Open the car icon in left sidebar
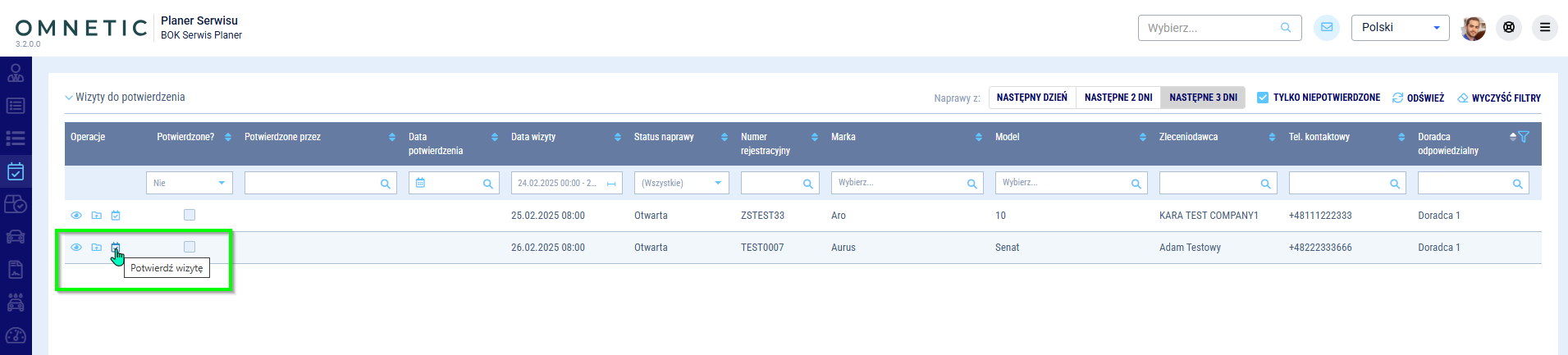 click(16, 237)
